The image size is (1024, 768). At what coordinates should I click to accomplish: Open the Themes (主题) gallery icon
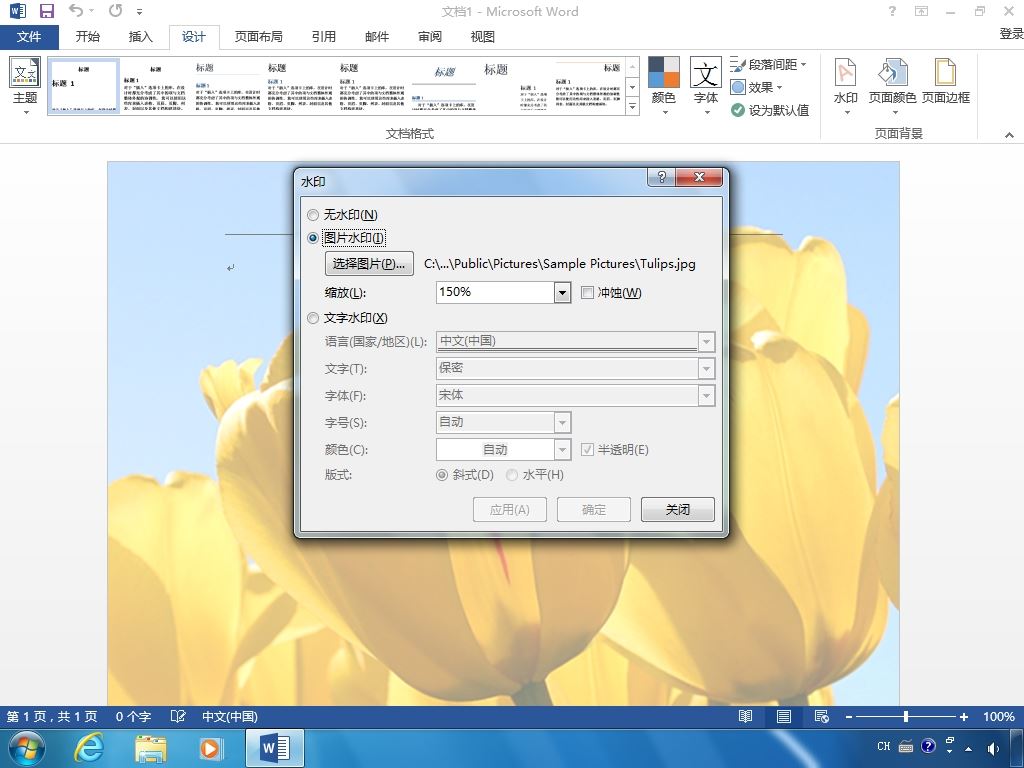[25, 72]
